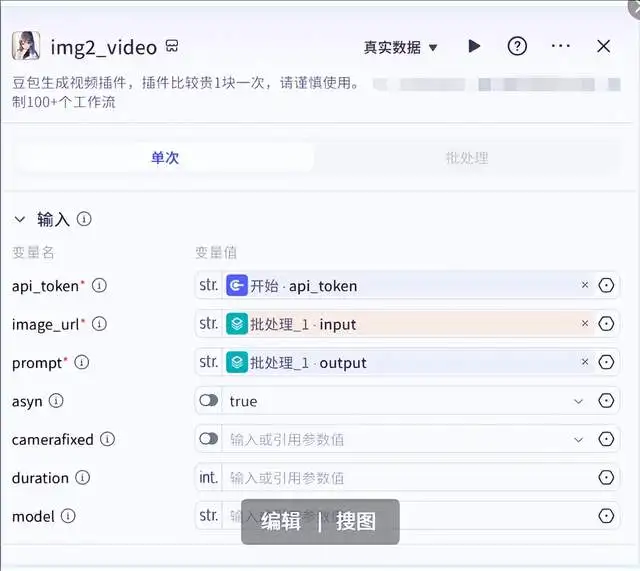Click the duration int input field

[408, 478]
